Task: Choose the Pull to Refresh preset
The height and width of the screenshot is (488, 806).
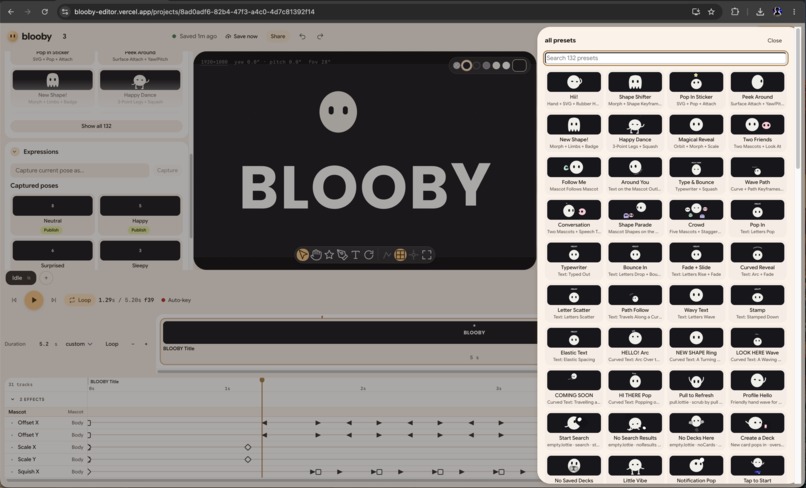Action: [696, 388]
